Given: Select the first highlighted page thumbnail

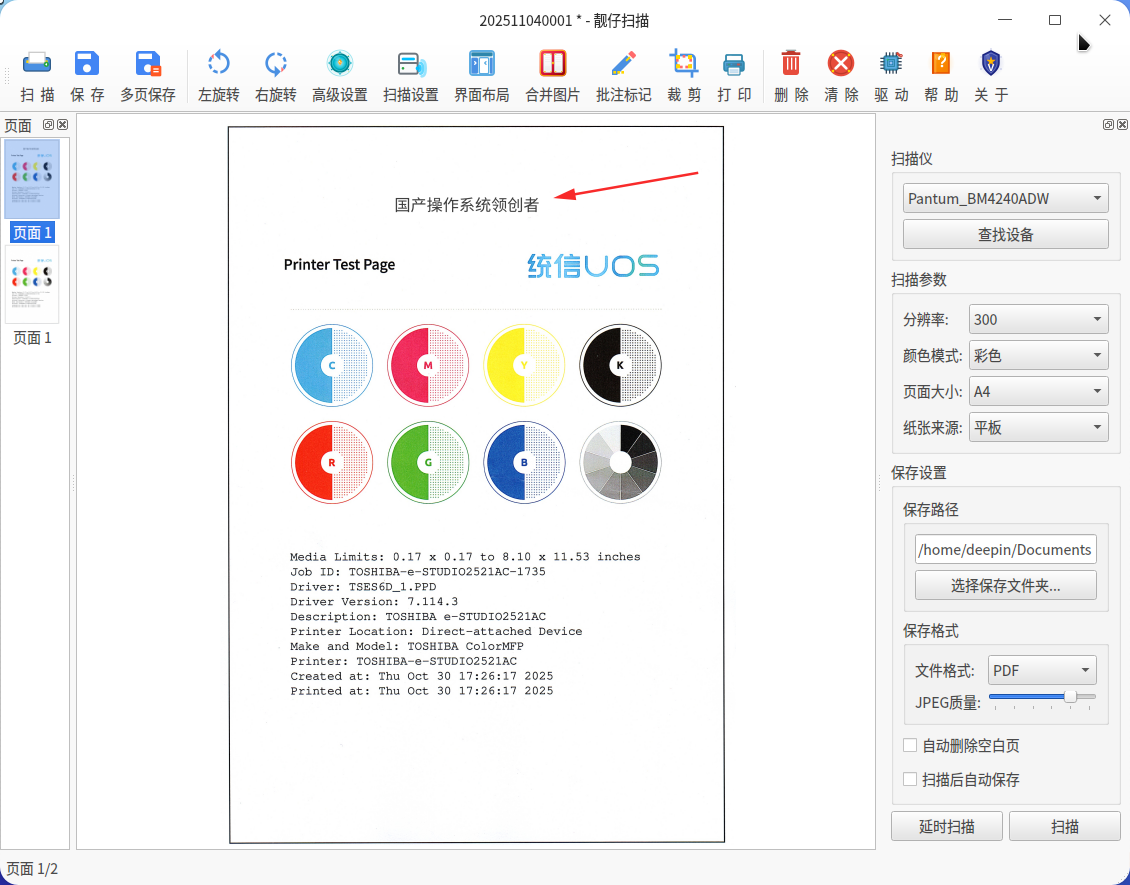Looking at the screenshot, I should (x=32, y=179).
